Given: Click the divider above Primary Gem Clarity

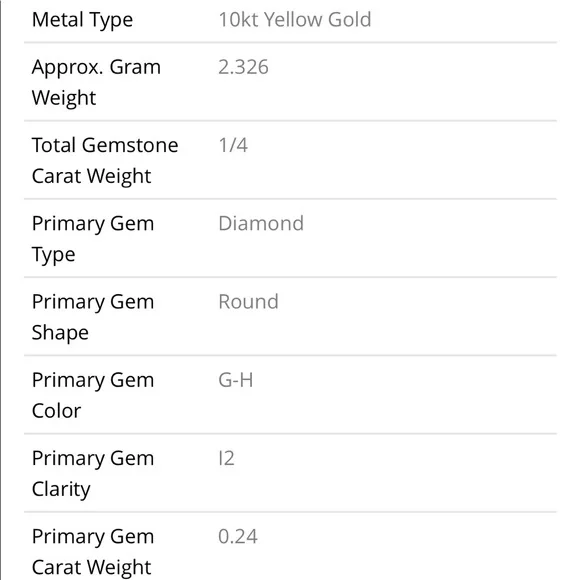Looking at the screenshot, I should [290, 434].
